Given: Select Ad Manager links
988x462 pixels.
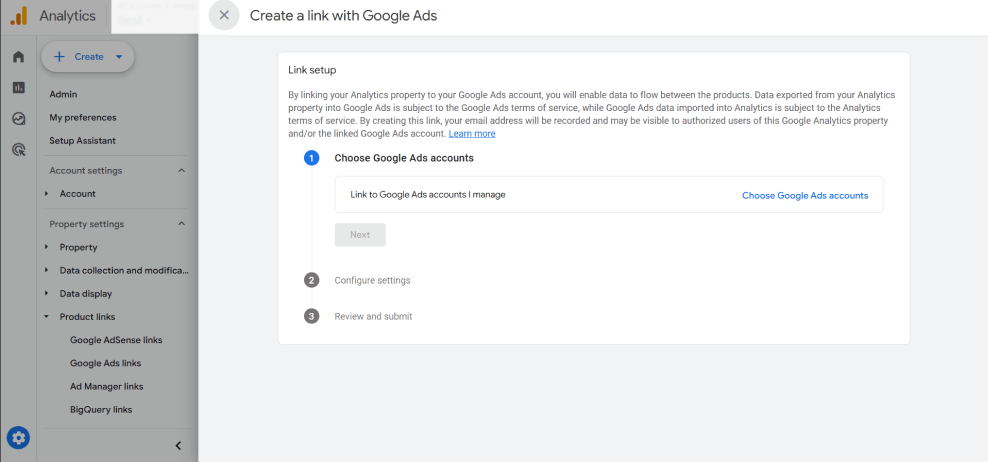Looking at the screenshot, I should (106, 386).
